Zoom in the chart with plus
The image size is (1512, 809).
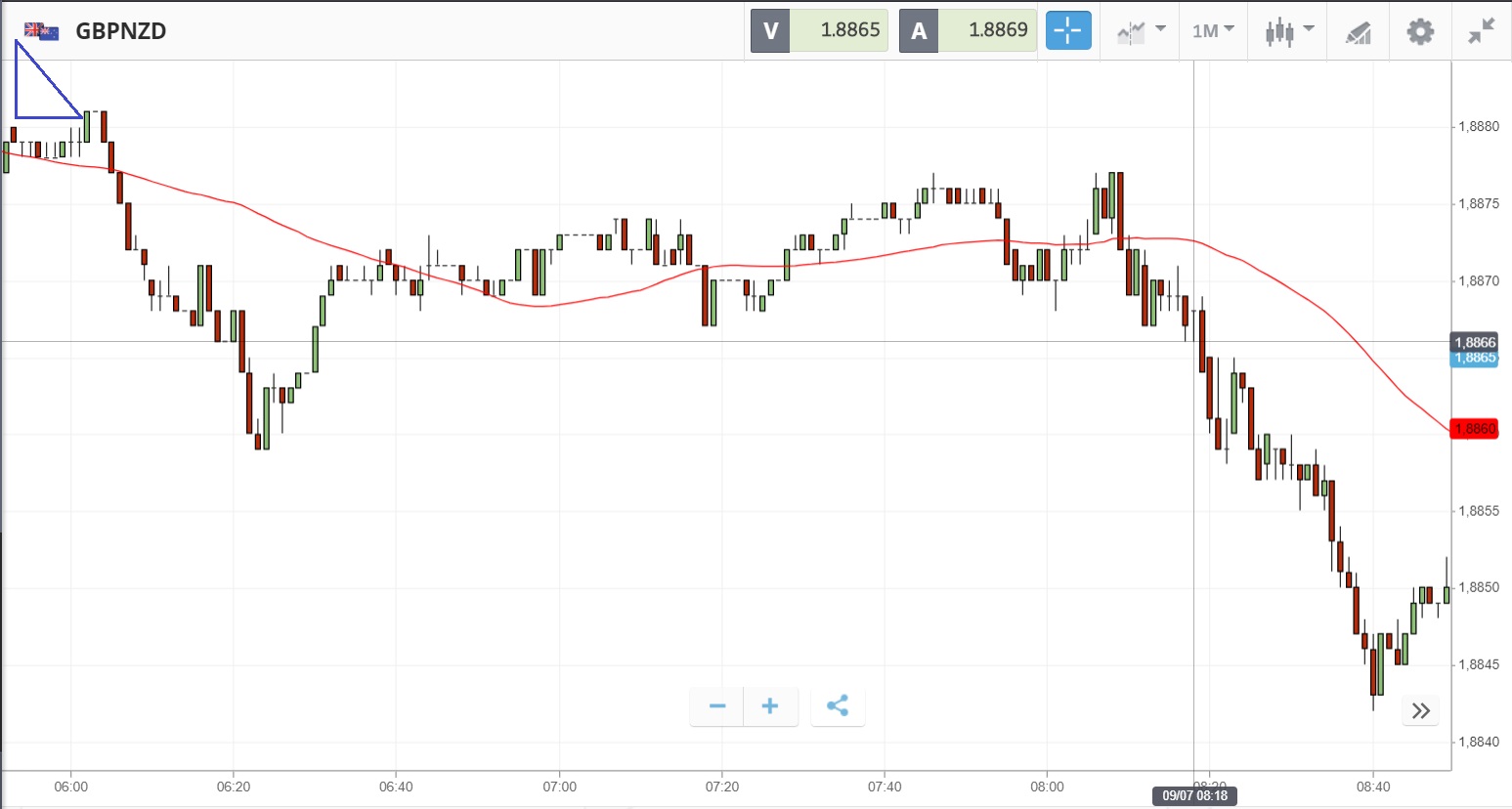(x=770, y=706)
